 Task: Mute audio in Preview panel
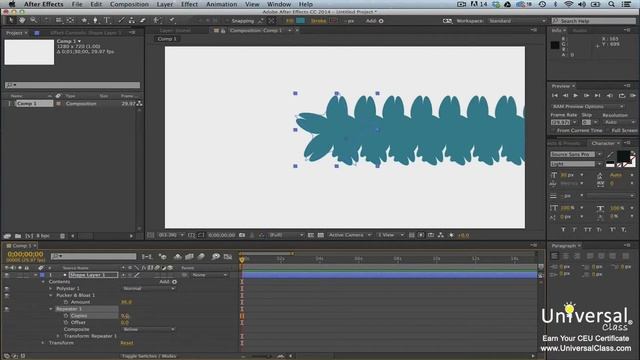[609, 96]
